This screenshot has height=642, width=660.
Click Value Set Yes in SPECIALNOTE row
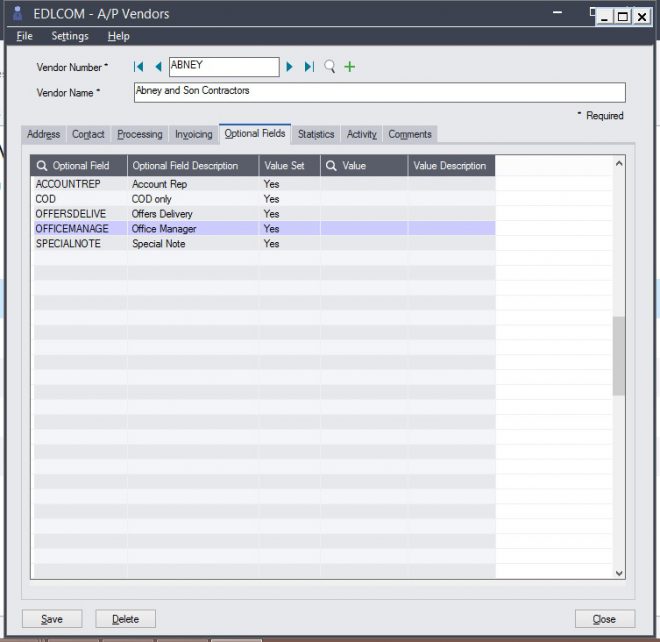[290, 244]
